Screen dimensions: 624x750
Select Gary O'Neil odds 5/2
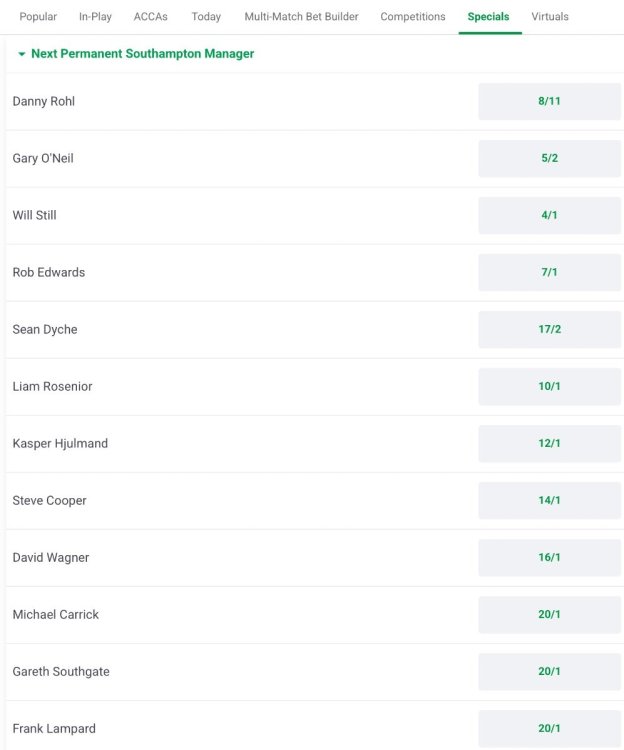(549, 159)
